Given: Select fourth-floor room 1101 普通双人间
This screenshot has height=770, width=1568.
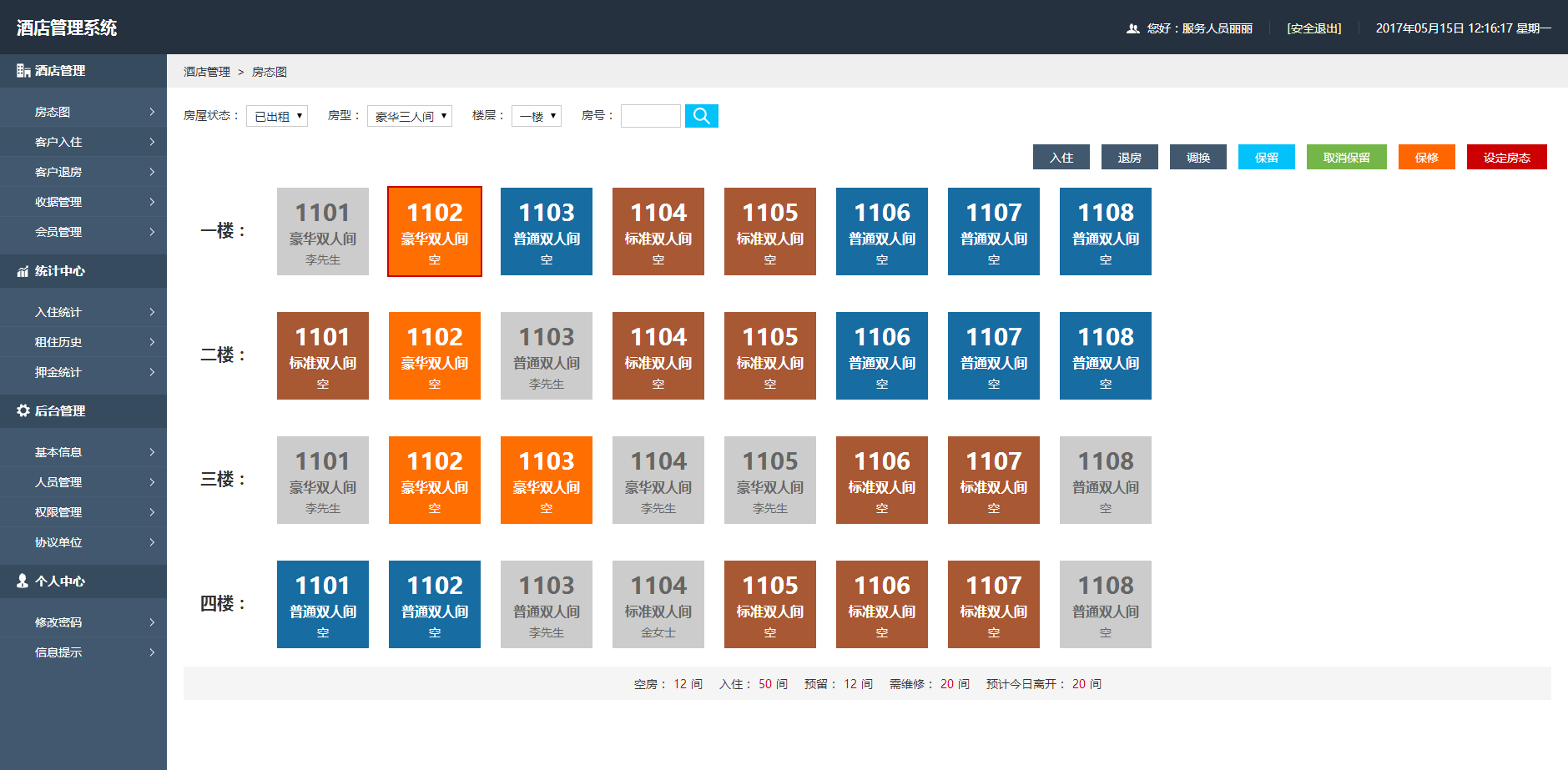Looking at the screenshot, I should click(x=323, y=604).
